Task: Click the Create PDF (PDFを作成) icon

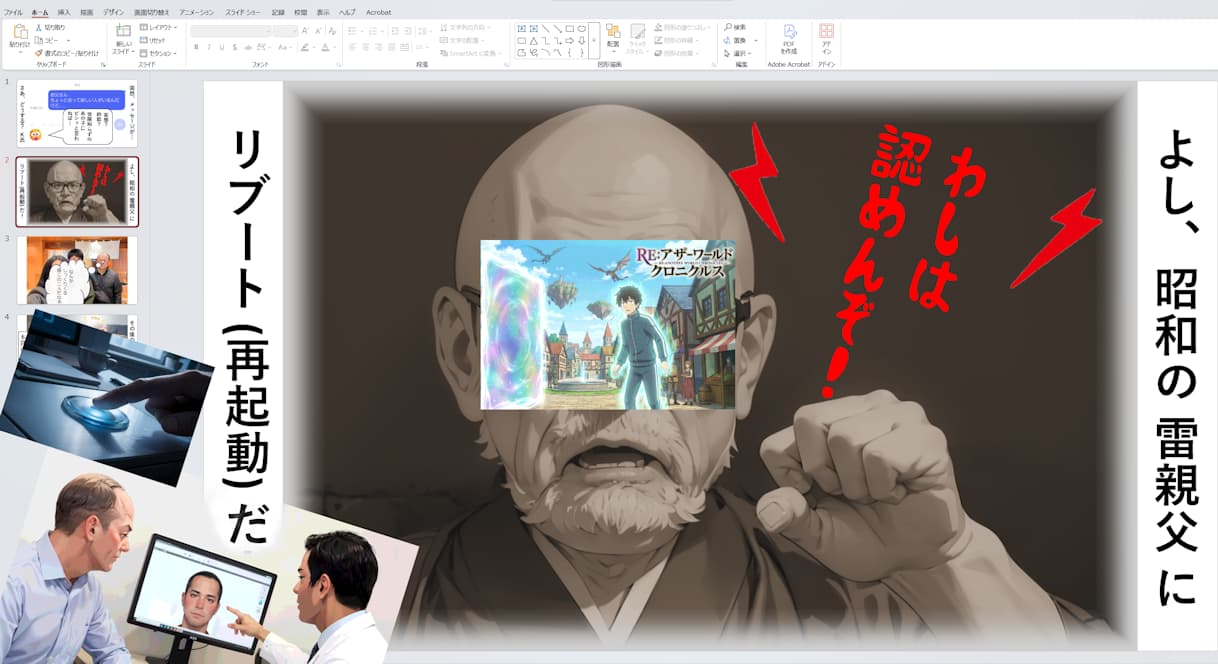Action: 788,37
